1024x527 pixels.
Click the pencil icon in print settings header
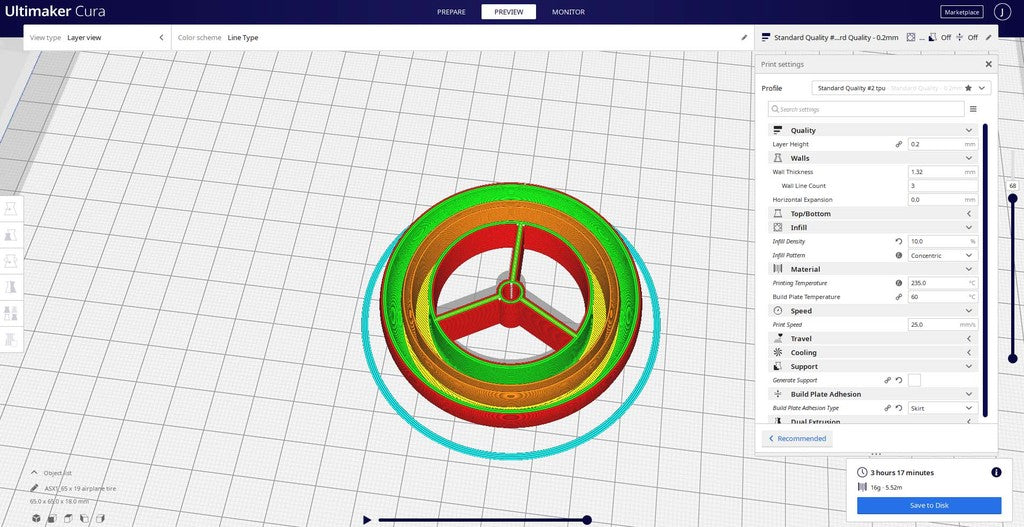pyautogui.click(x=988, y=38)
